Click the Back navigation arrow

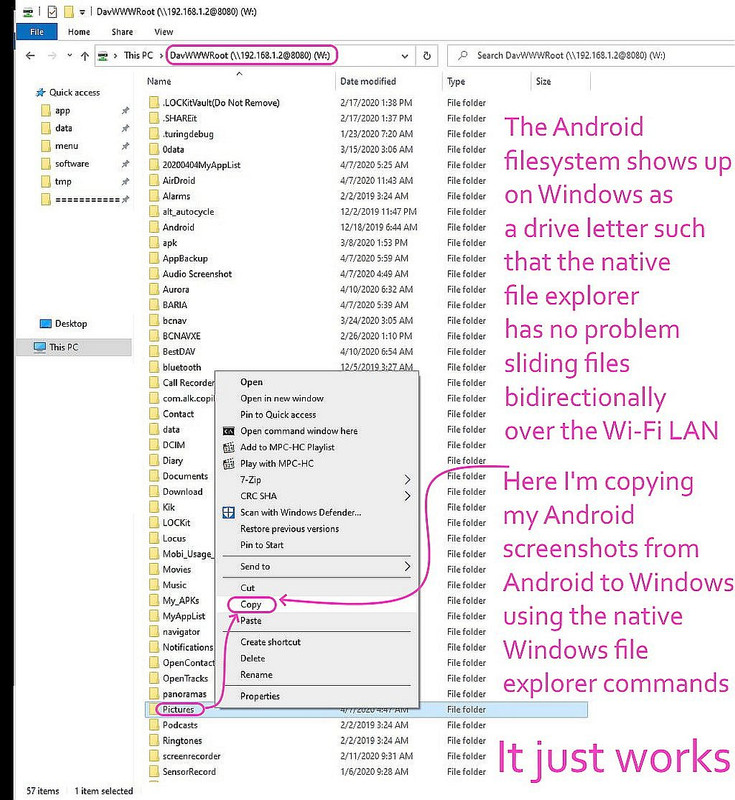[31, 56]
